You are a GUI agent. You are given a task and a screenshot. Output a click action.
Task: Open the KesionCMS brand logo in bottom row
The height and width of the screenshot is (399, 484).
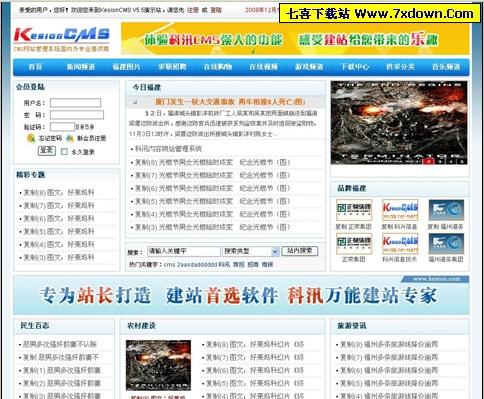coord(400,244)
